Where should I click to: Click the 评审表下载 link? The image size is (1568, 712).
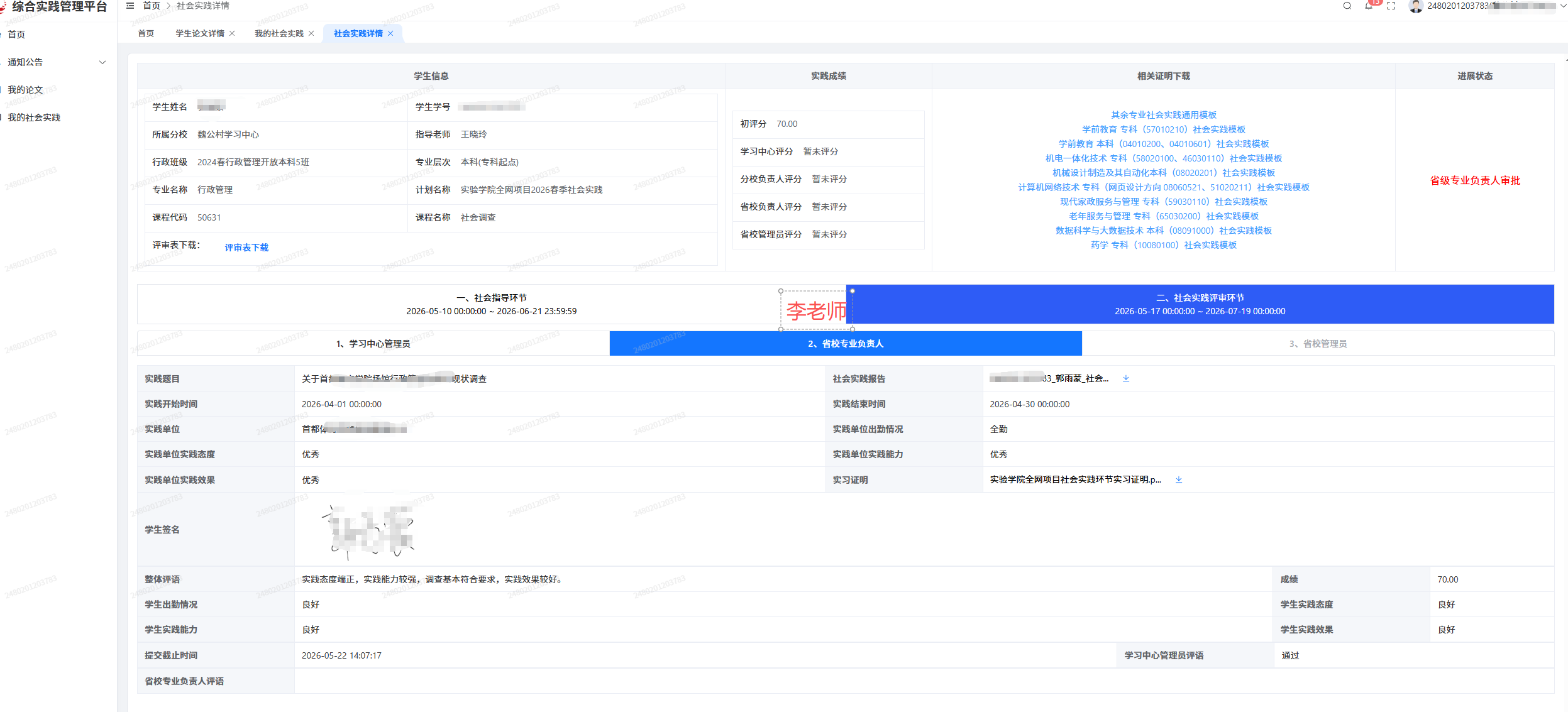[246, 248]
